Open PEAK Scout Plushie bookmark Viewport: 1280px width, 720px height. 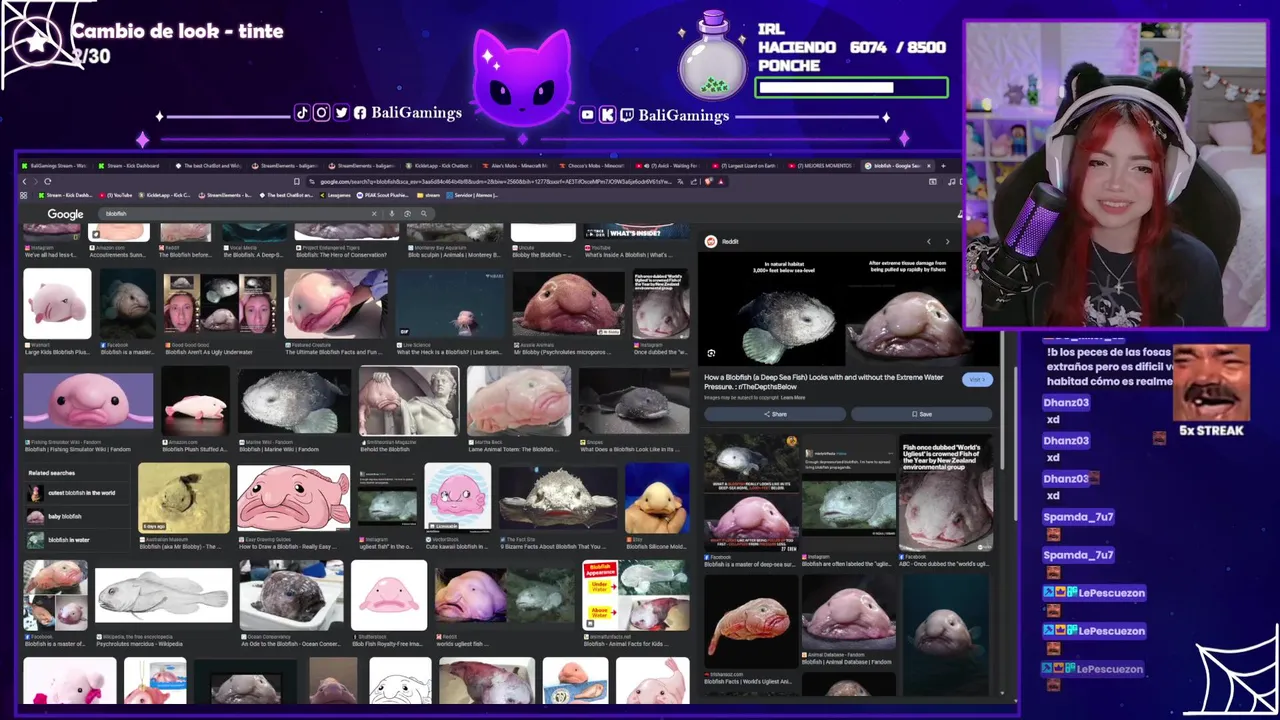(x=383, y=195)
